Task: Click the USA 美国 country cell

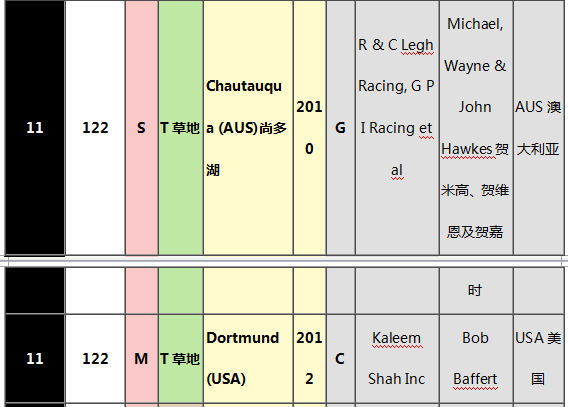Action: click(539, 358)
